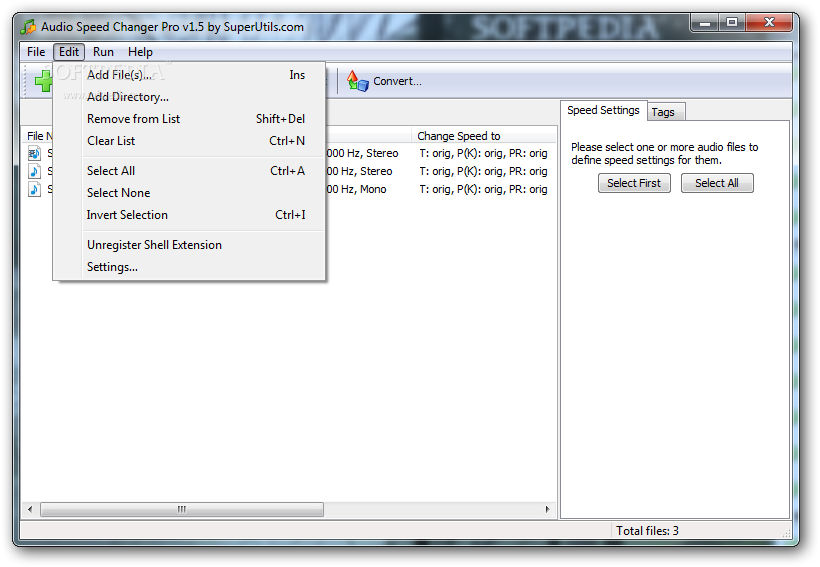Select Remove from List menu entry
The width and height of the screenshot is (820, 567).
pyautogui.click(x=189, y=119)
